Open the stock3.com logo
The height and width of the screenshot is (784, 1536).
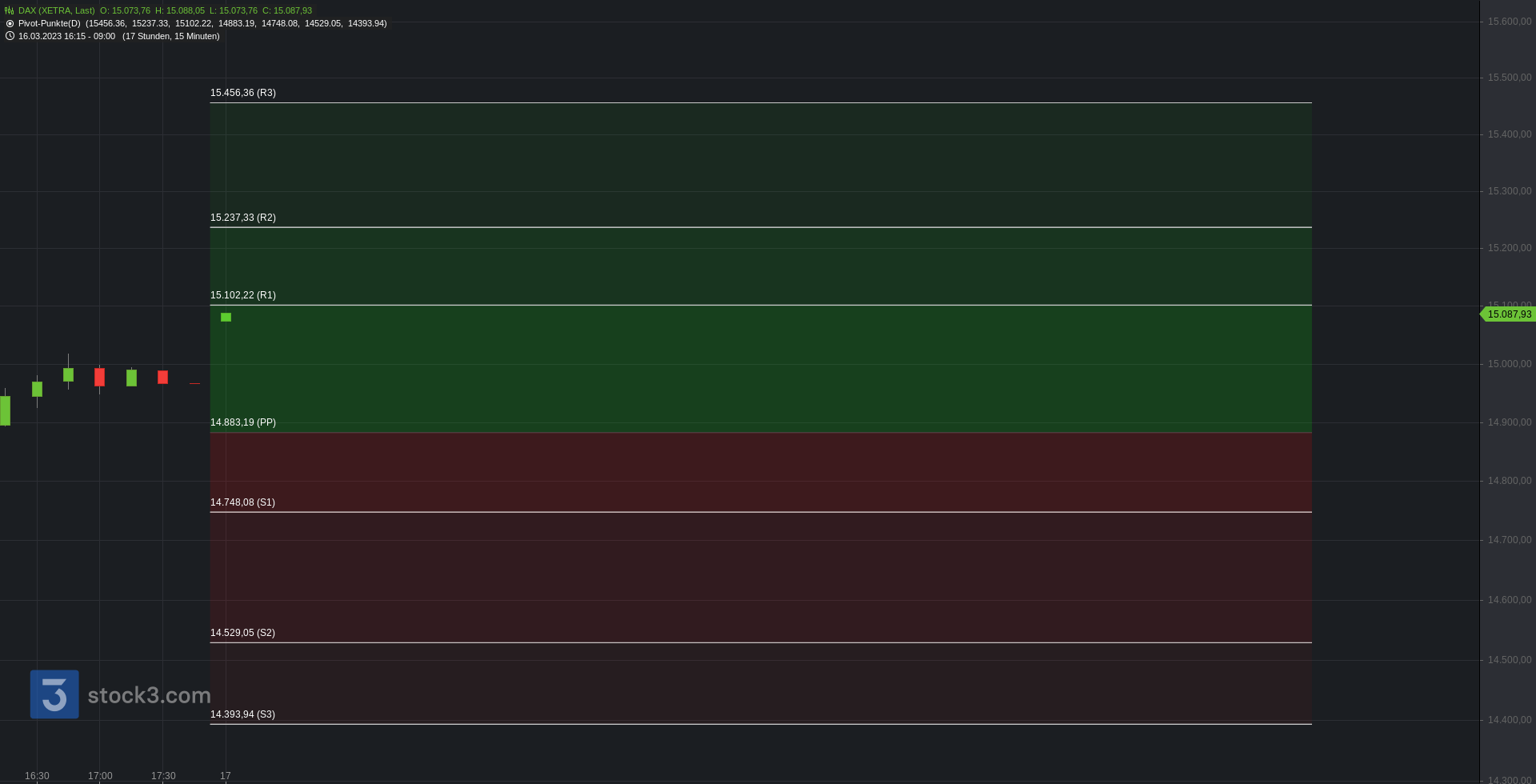(x=121, y=694)
